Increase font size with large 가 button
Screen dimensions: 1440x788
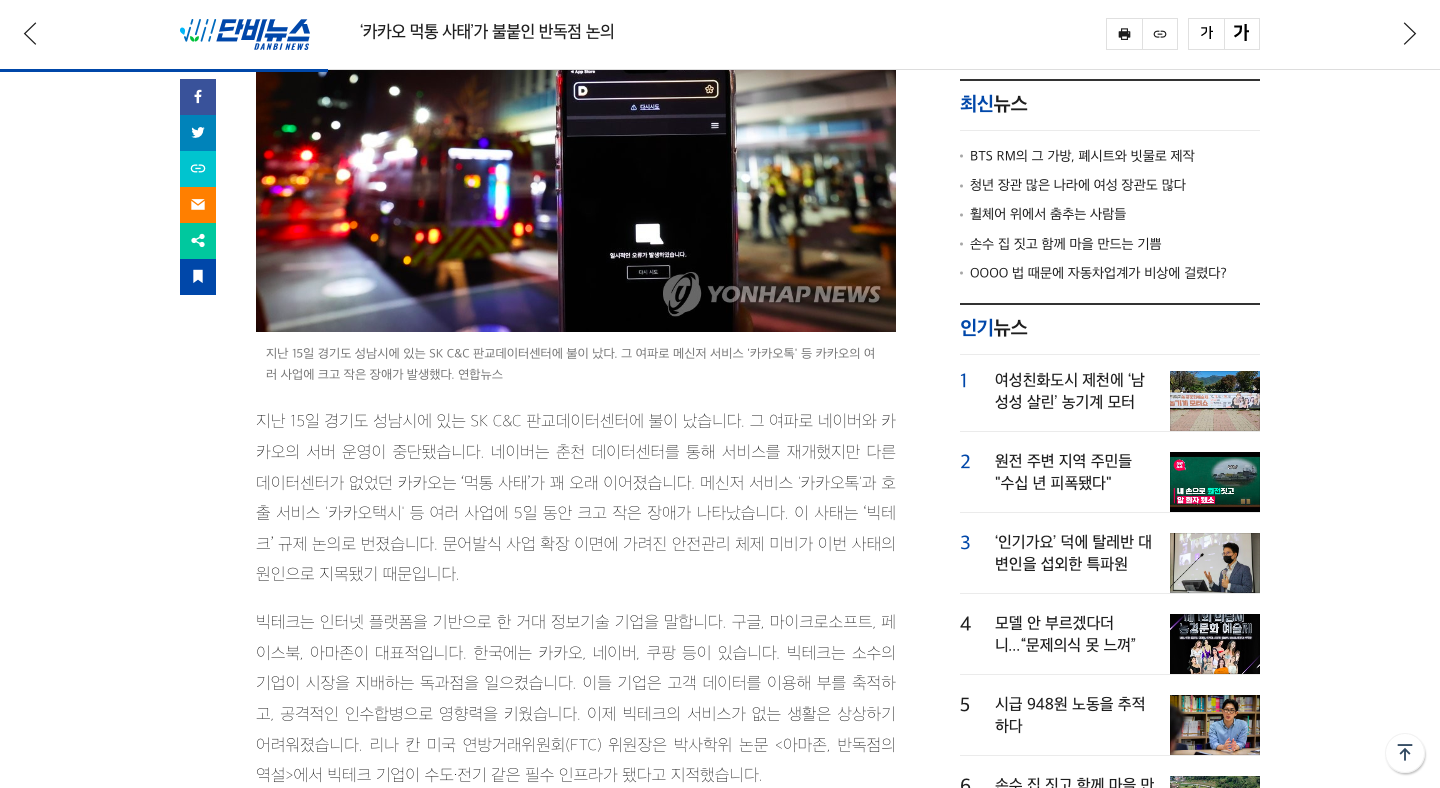pyautogui.click(x=1242, y=34)
